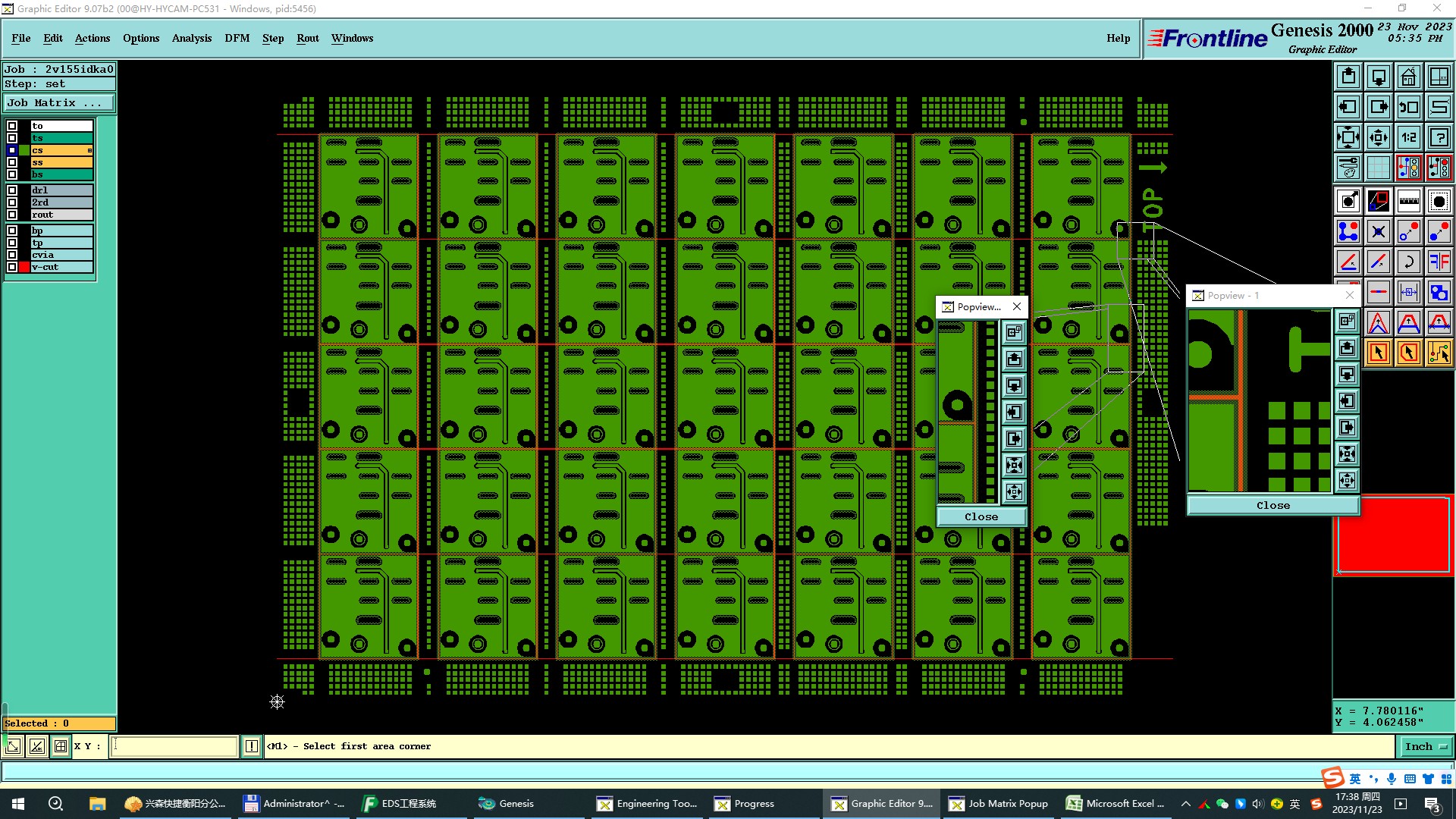Open the DFM menu
This screenshot has width=1456, height=819.
point(237,38)
